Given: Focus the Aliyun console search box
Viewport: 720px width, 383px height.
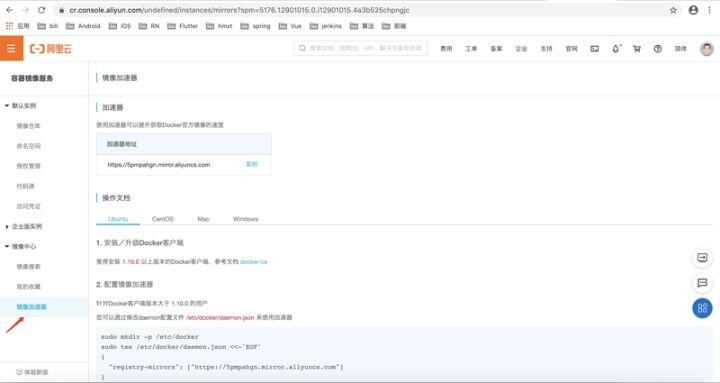Looking at the screenshot, I should click(x=360, y=48).
